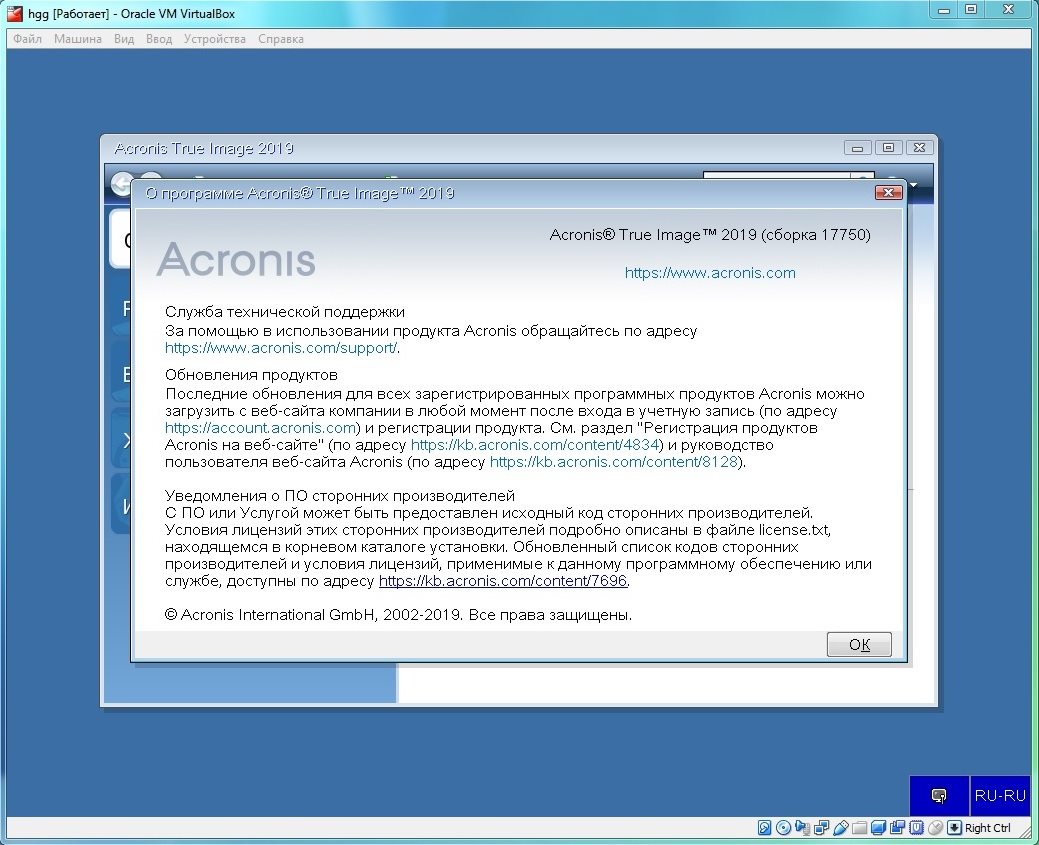Open the Справка menu
The height and width of the screenshot is (845, 1039).
(281, 39)
